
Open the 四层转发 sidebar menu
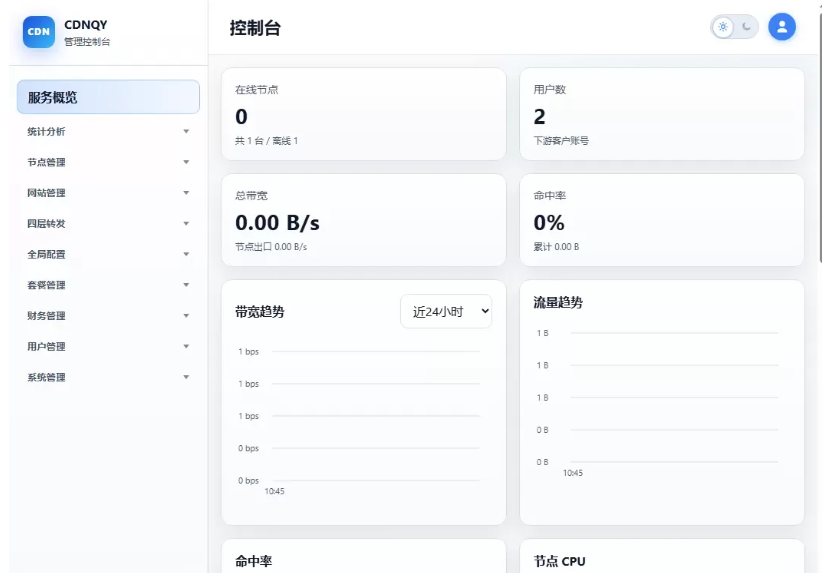point(109,224)
